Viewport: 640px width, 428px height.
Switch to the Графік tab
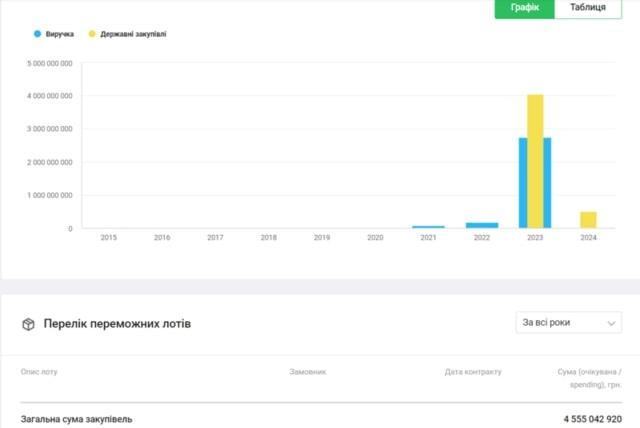pyautogui.click(x=525, y=8)
